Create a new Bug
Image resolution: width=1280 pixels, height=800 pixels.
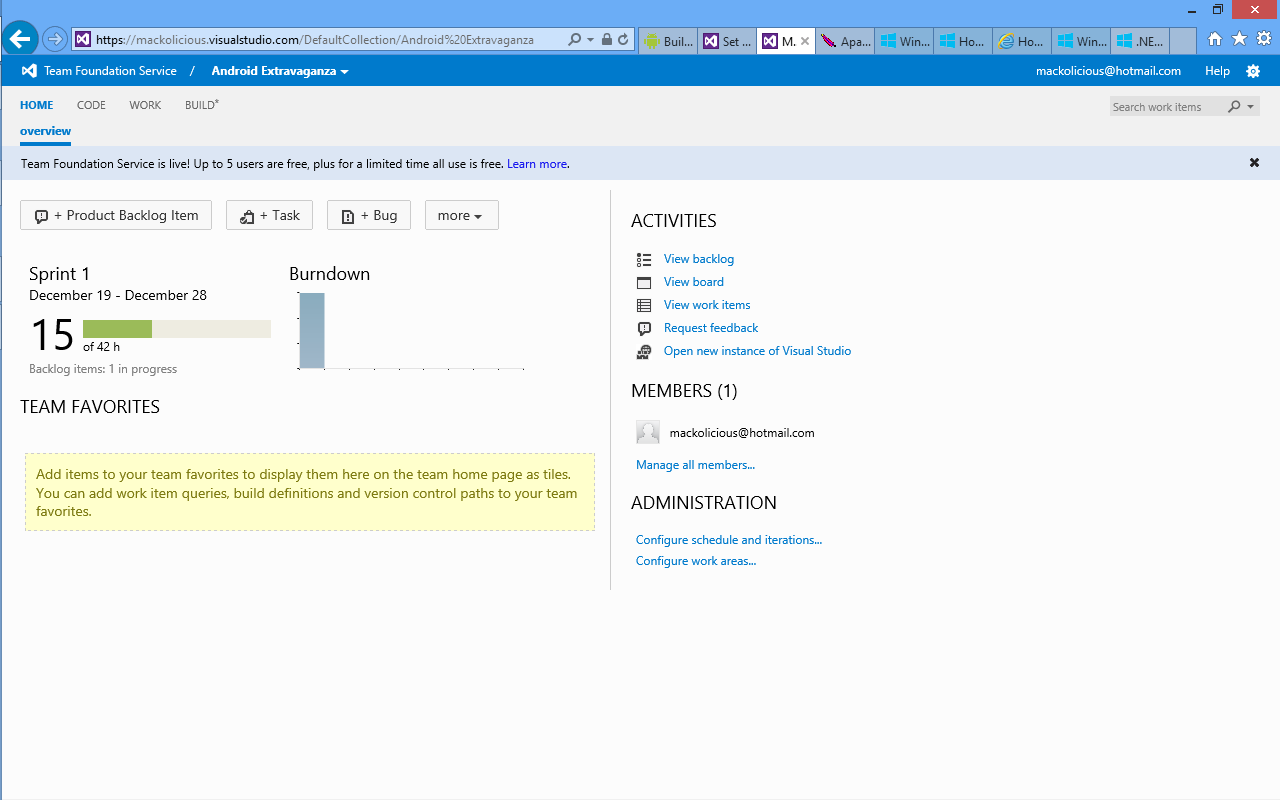[x=369, y=215]
